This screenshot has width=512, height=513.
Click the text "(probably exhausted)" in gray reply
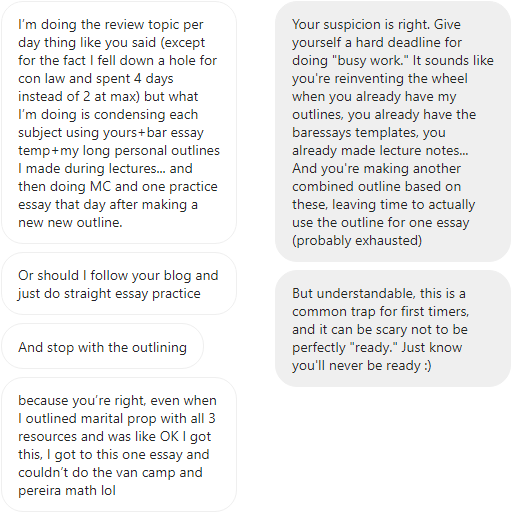(357, 241)
